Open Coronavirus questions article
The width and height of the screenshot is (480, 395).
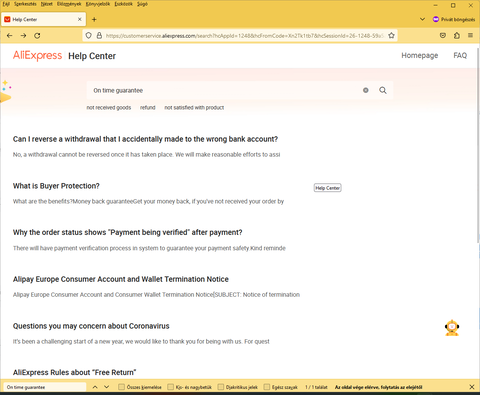coord(91,326)
